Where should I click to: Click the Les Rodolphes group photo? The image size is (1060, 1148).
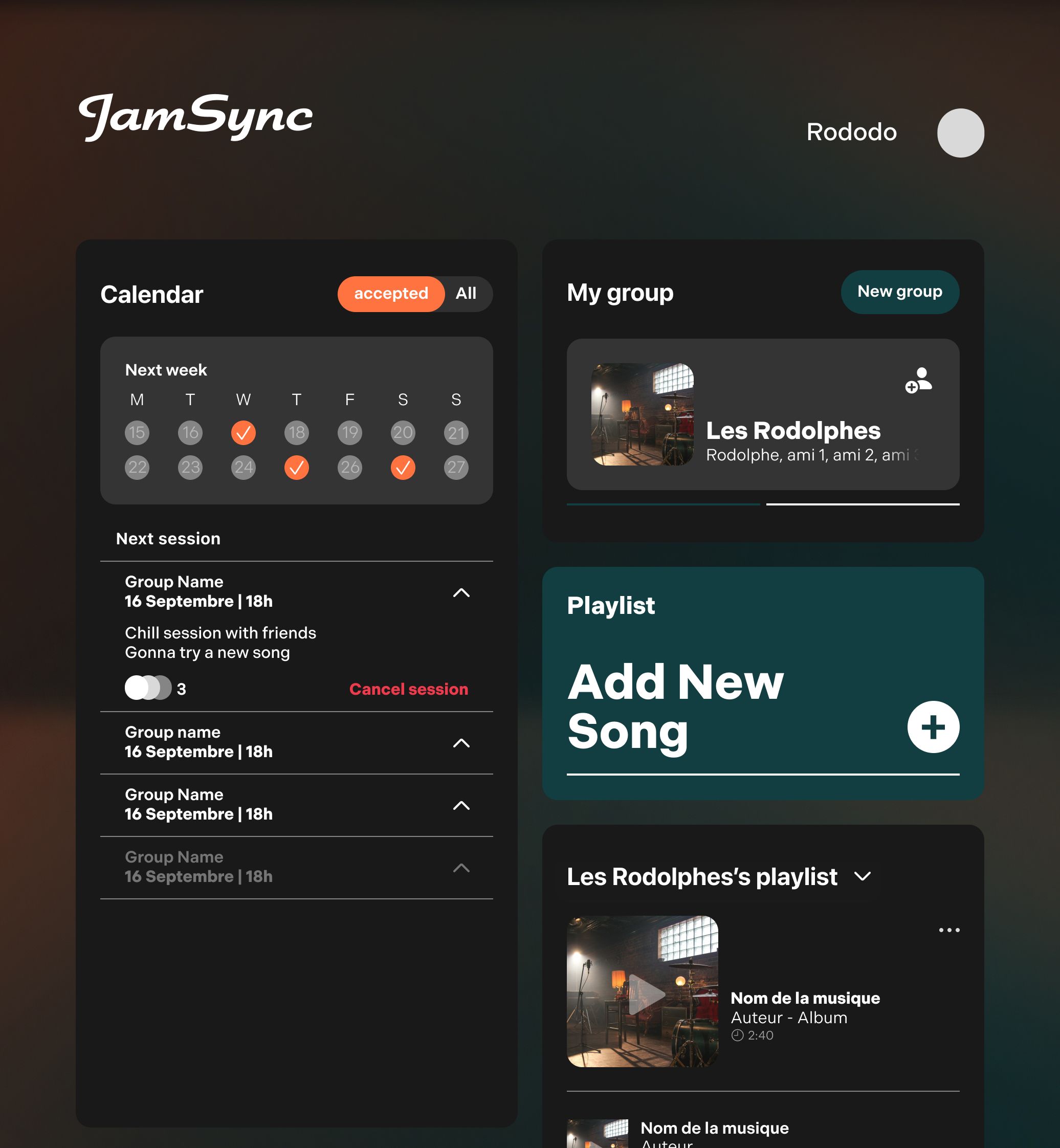point(642,414)
